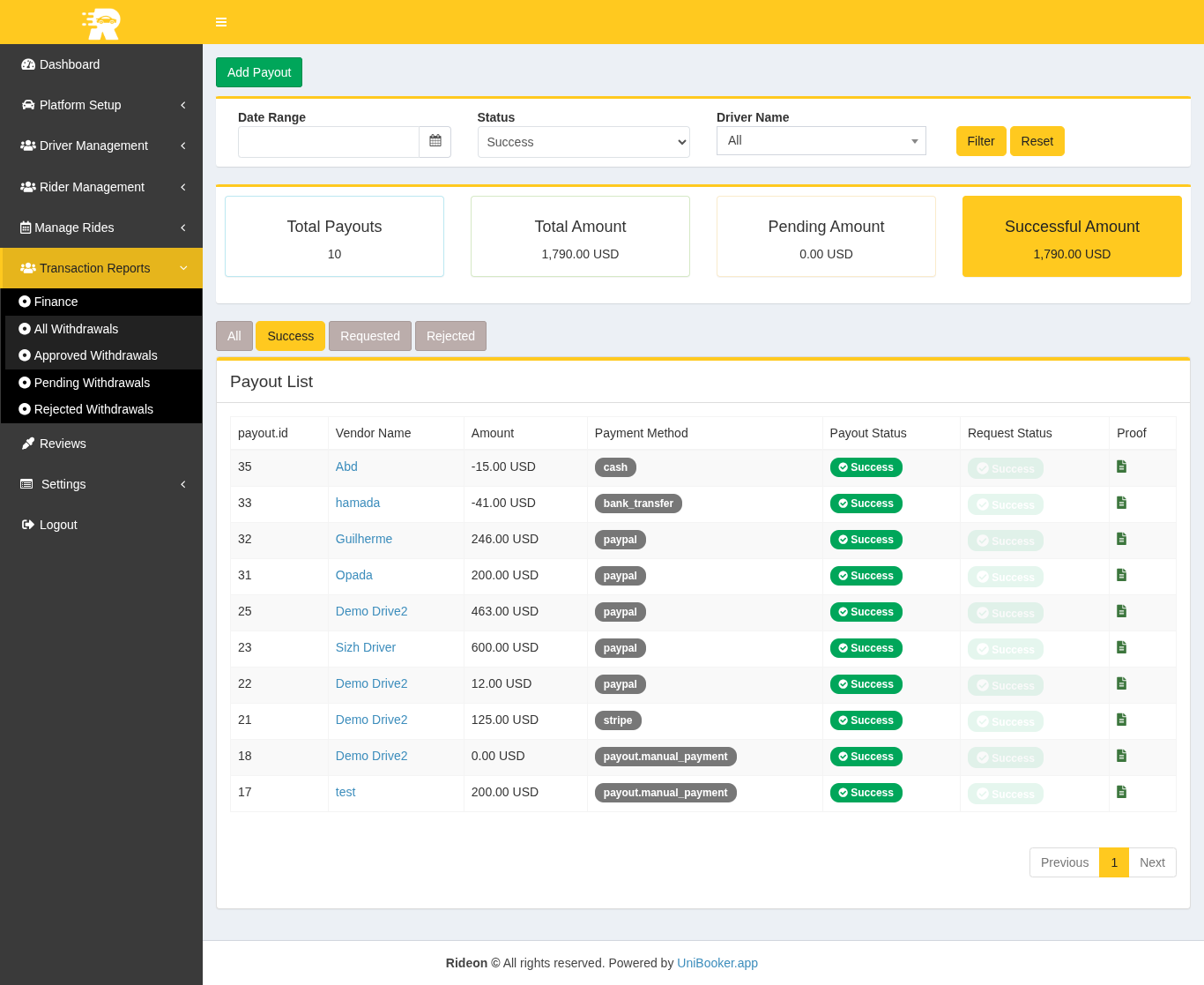Open proof document for payout 35
The image size is (1204, 985).
[x=1121, y=466]
